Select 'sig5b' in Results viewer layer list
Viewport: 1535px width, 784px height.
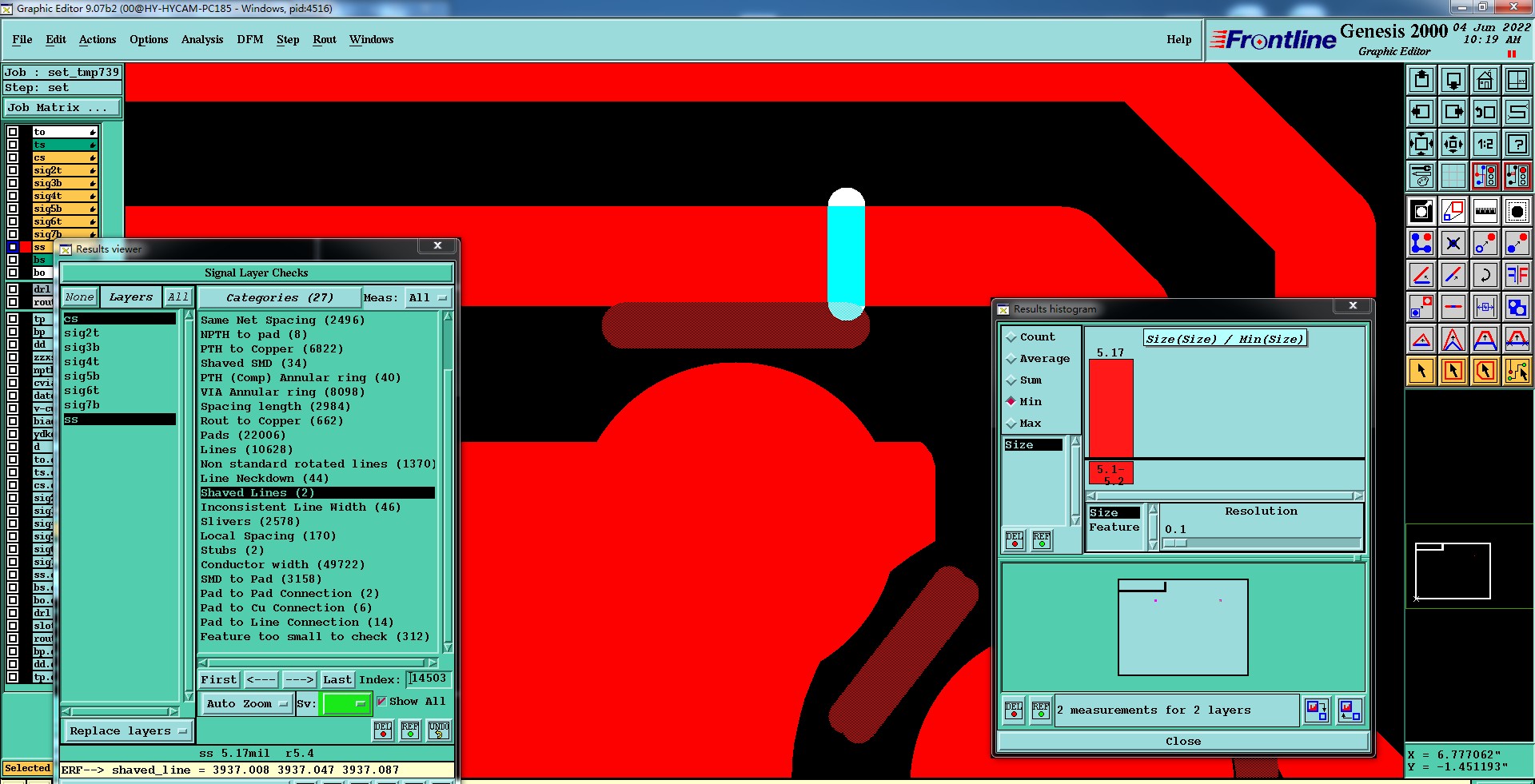(119, 376)
